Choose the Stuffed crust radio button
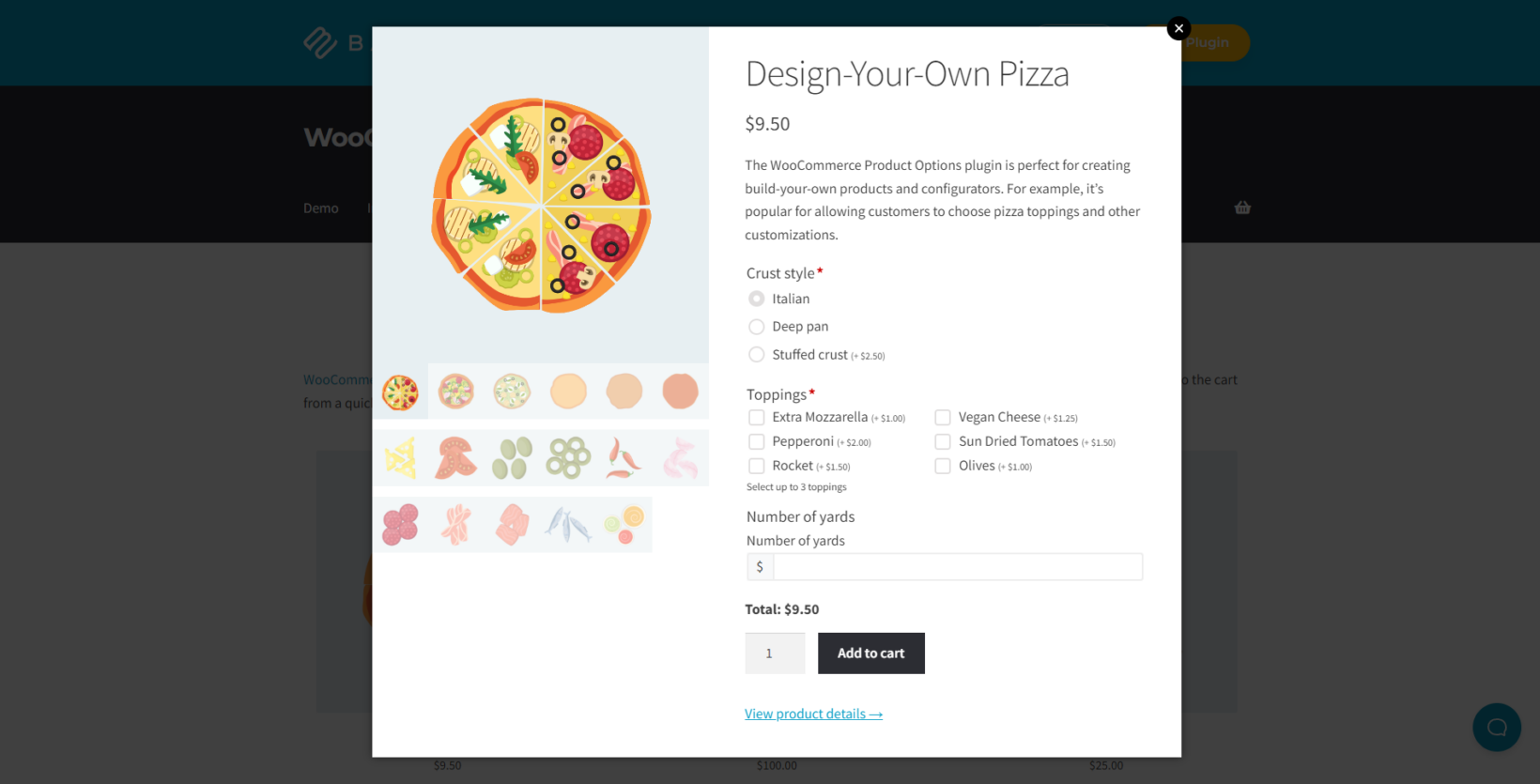This screenshot has height=784, width=1540. [757, 355]
